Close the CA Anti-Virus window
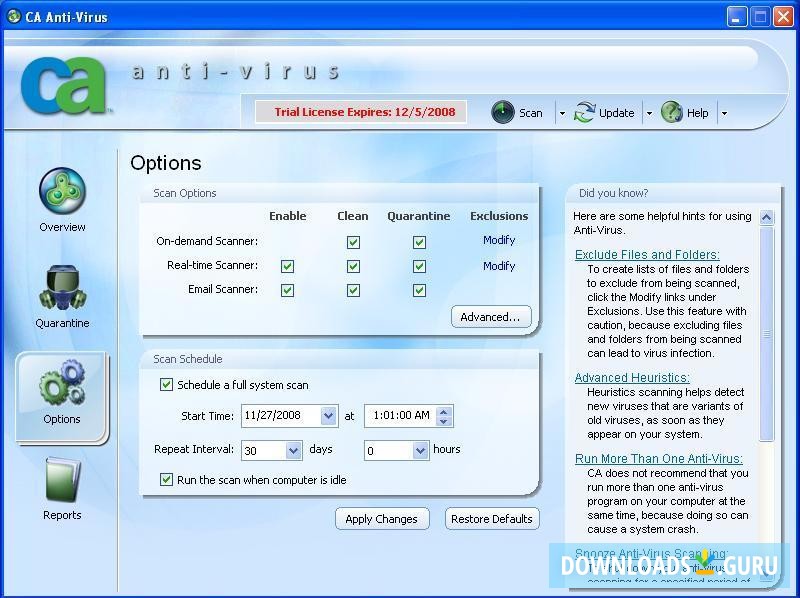800x598 pixels. point(783,17)
